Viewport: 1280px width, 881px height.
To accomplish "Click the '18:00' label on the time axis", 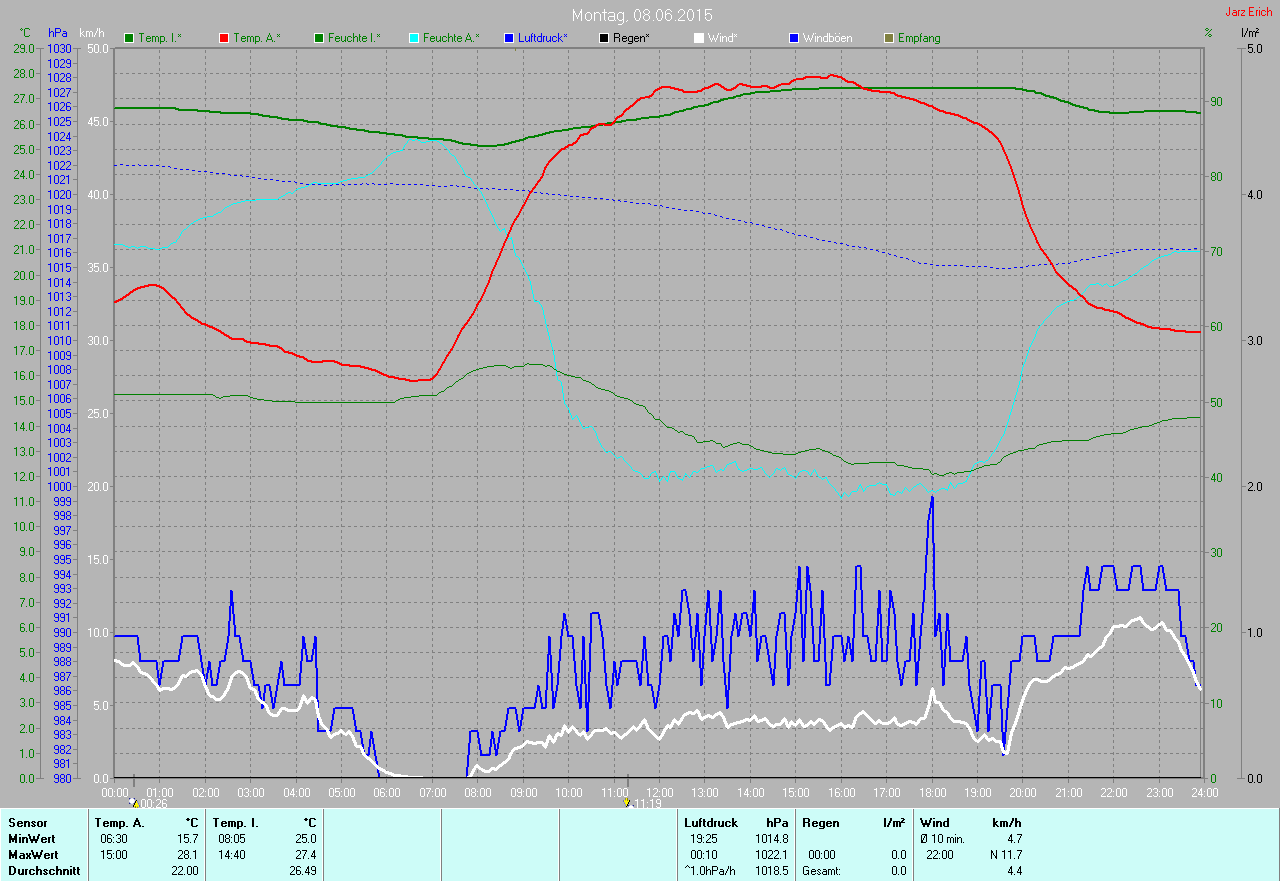I will pyautogui.click(x=932, y=793).
